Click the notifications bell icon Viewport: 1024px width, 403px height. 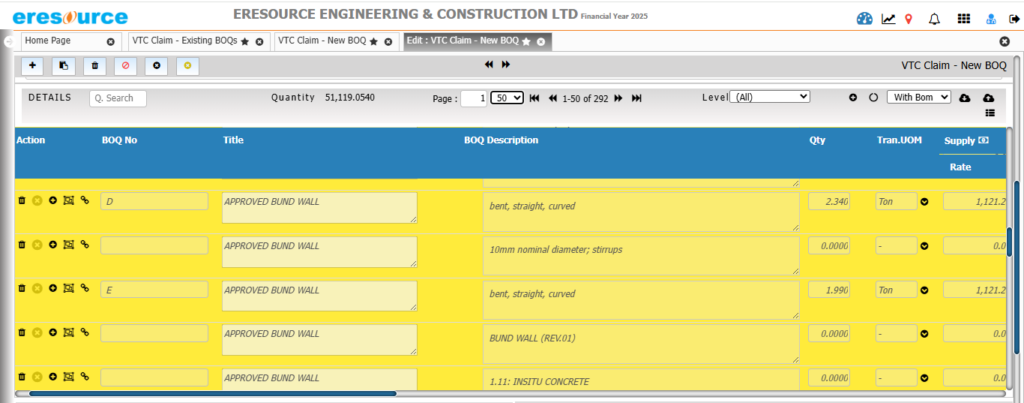click(935, 19)
